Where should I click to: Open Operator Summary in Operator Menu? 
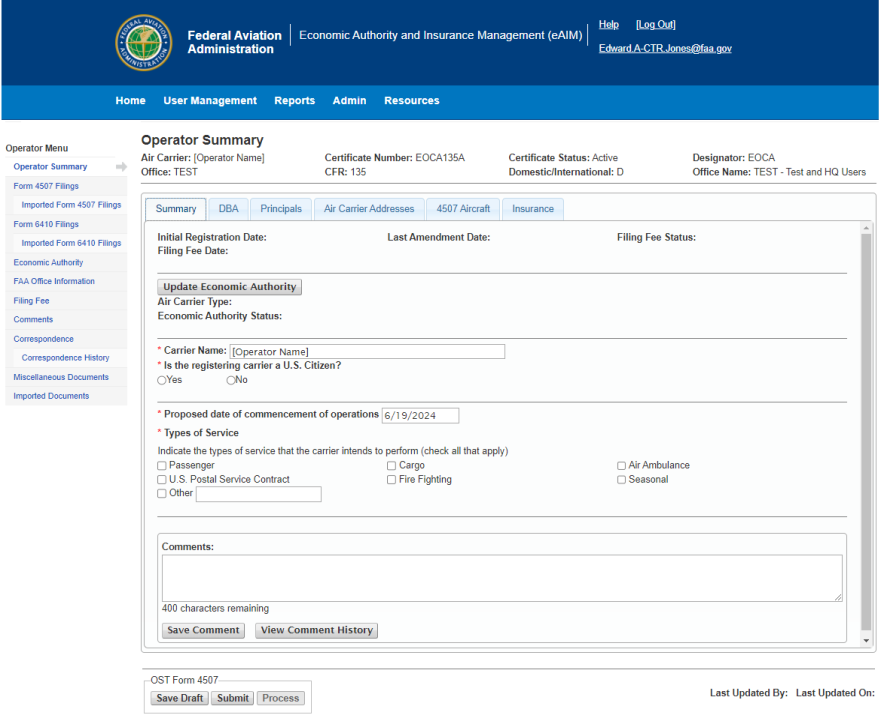tap(51, 167)
